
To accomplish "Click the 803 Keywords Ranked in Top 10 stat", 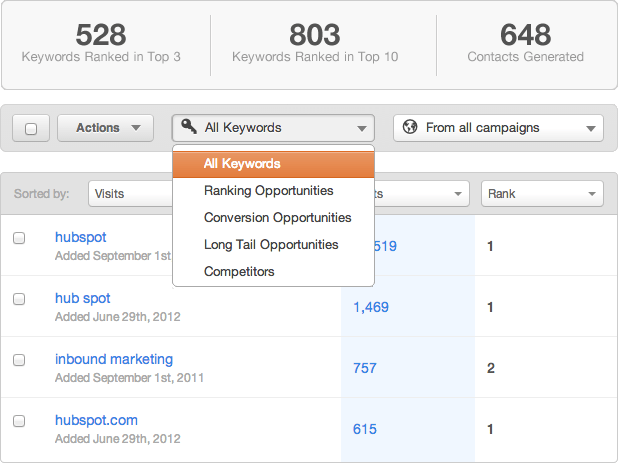I will point(315,43).
